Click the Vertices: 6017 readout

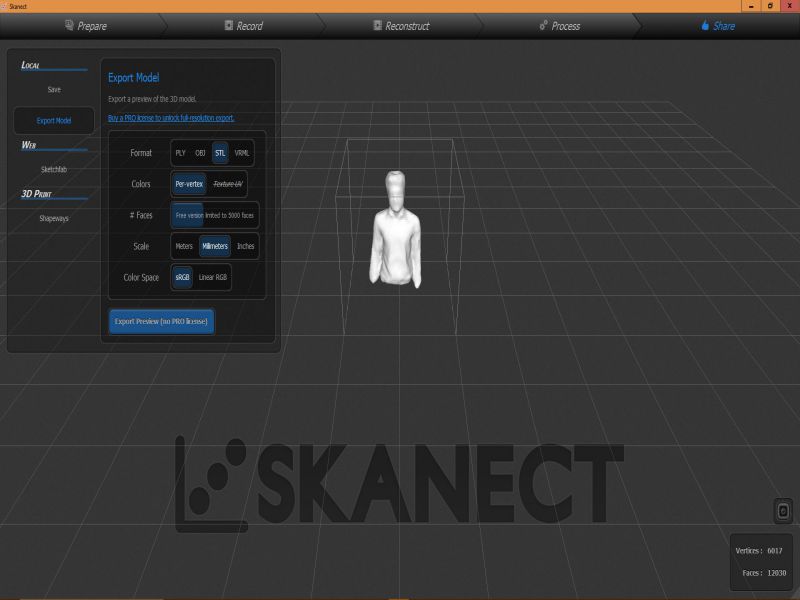759,551
